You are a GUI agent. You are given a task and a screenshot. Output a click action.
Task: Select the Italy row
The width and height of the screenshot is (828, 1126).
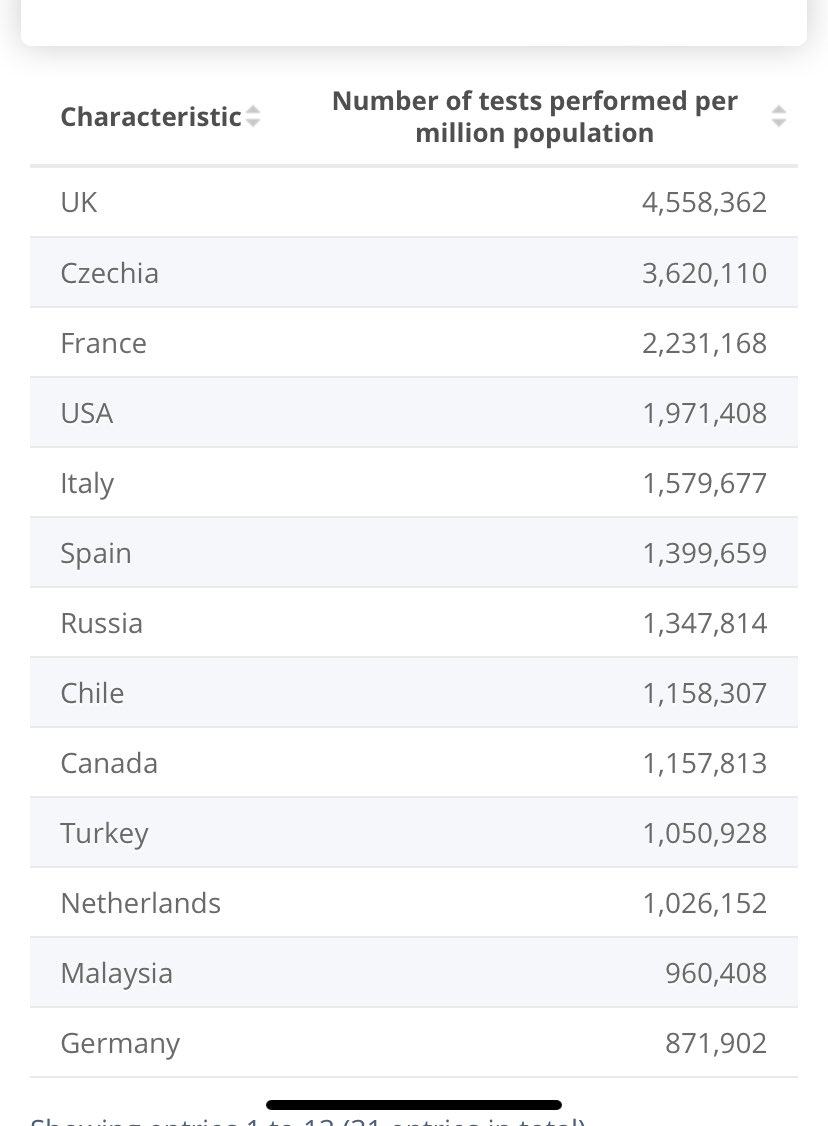[x=414, y=483]
